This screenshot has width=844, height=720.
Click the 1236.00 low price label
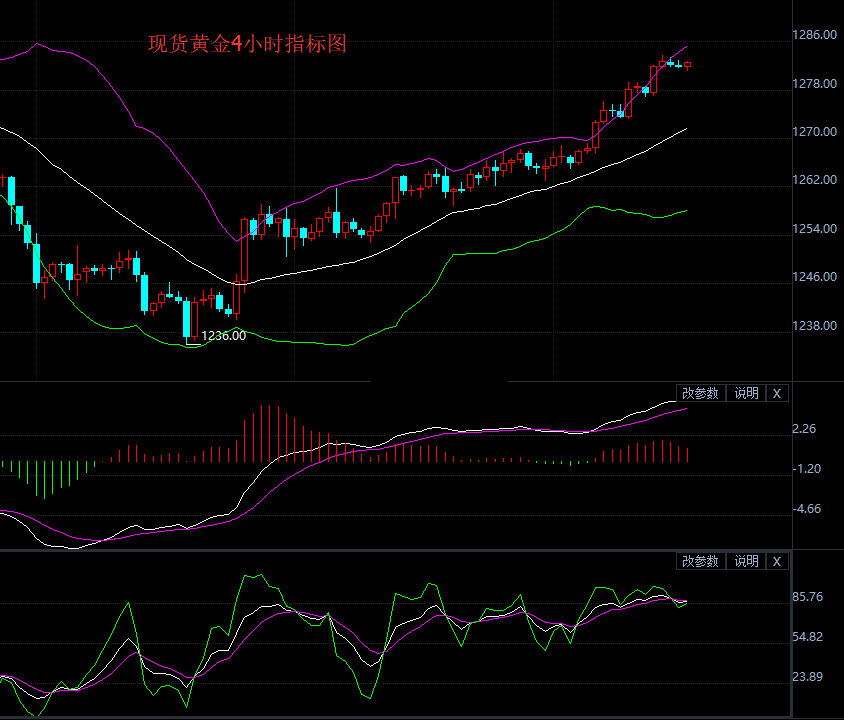pos(224,336)
